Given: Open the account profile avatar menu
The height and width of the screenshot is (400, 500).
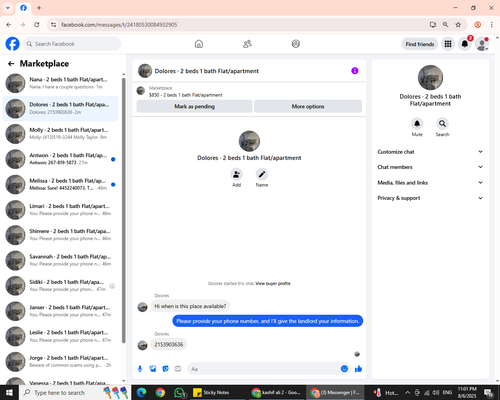Looking at the screenshot, I should [x=482, y=44].
